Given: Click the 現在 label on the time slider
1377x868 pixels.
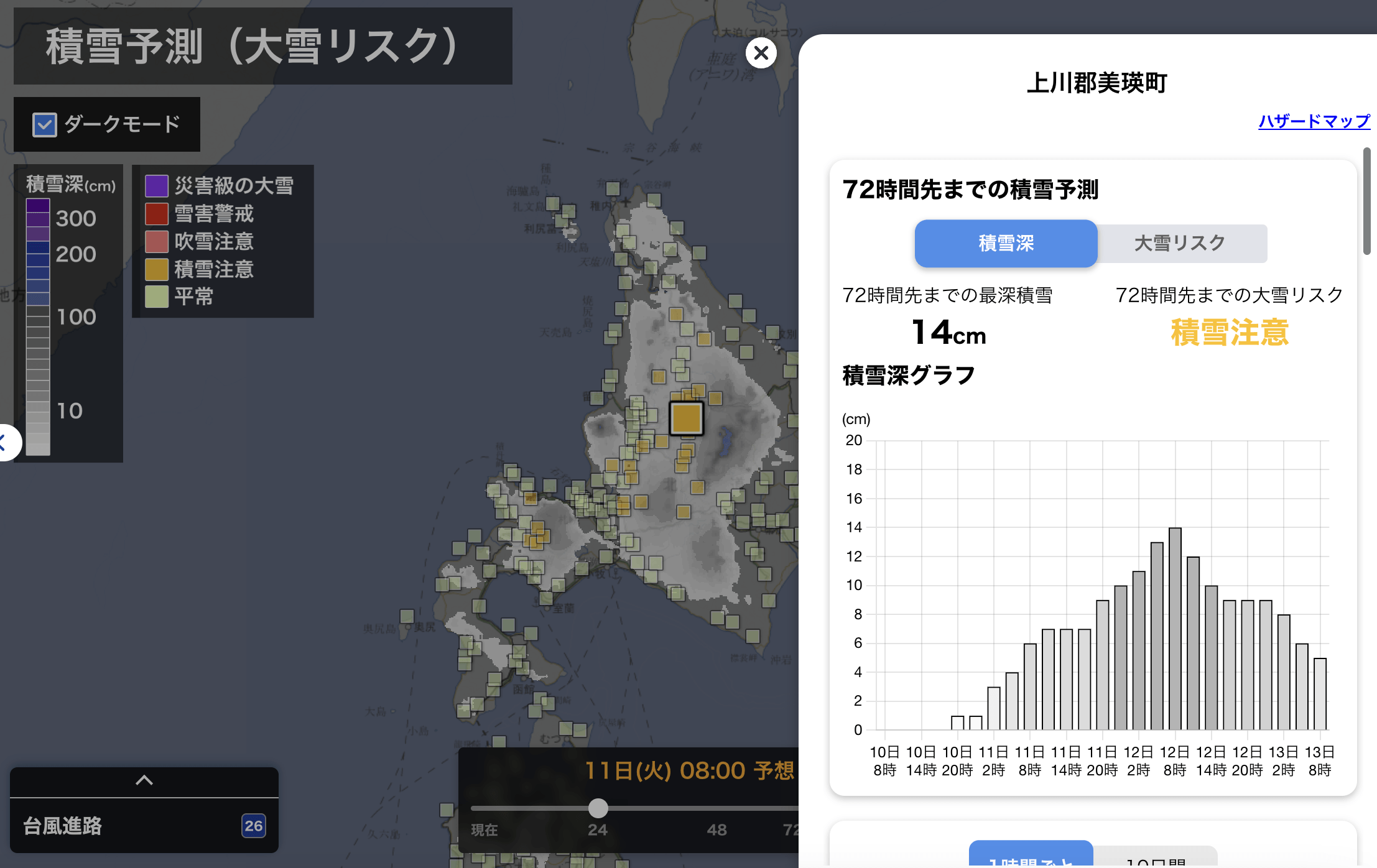Looking at the screenshot, I should [x=484, y=830].
